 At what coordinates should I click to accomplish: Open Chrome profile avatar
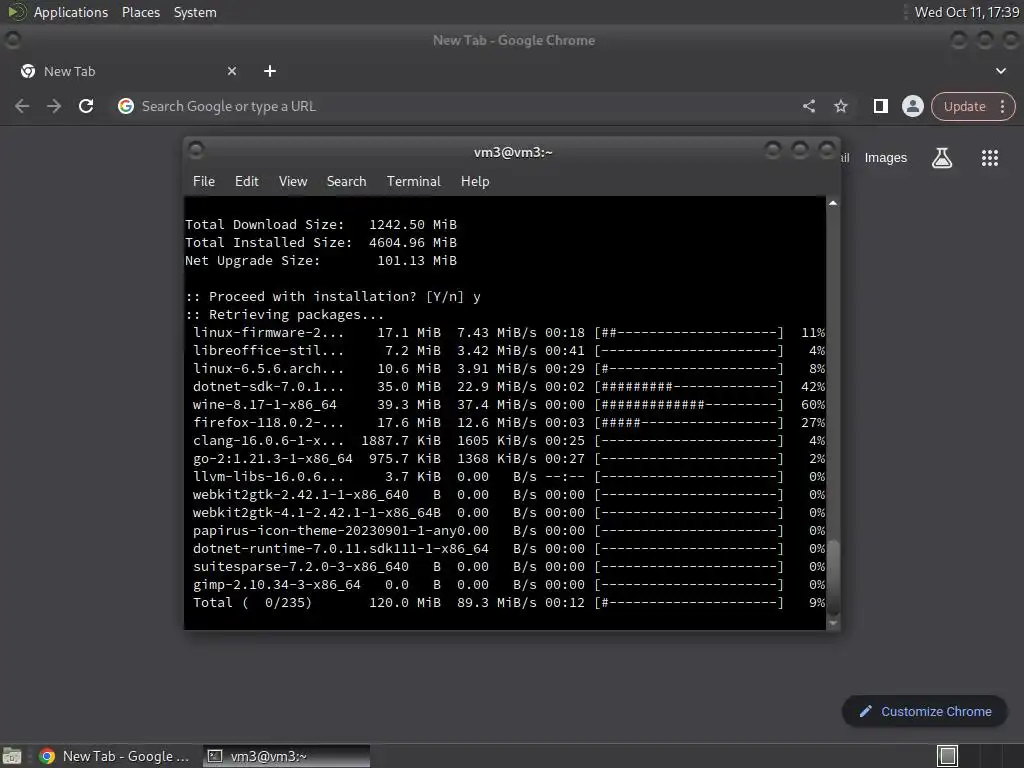[912, 106]
